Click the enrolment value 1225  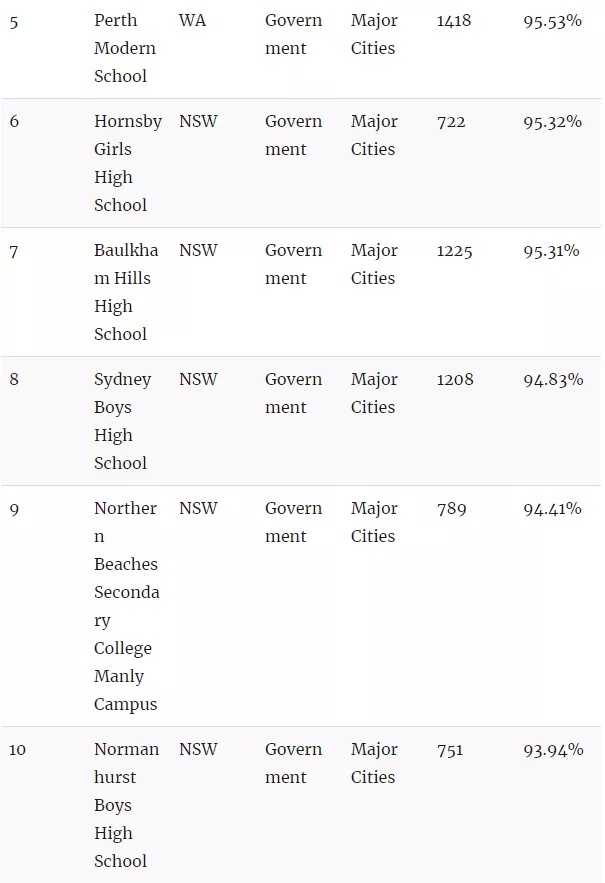(454, 251)
